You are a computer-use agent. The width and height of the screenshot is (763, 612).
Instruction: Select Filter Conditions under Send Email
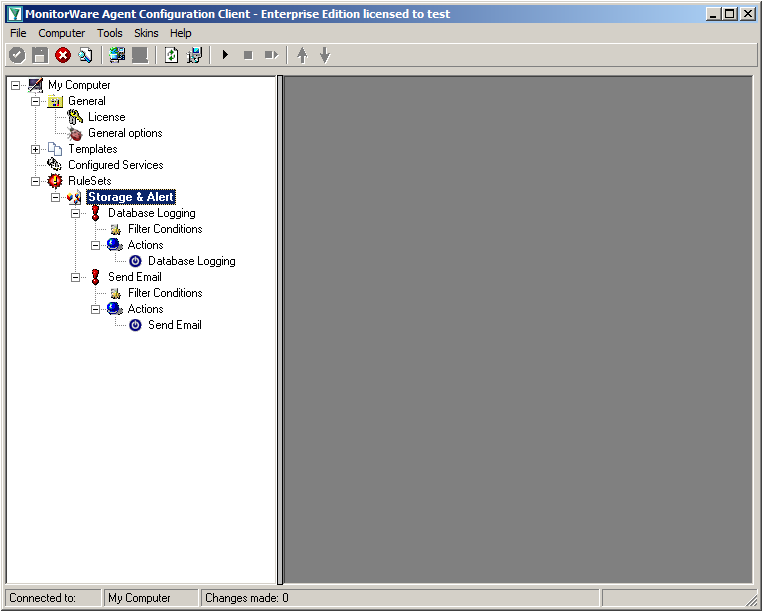point(165,293)
